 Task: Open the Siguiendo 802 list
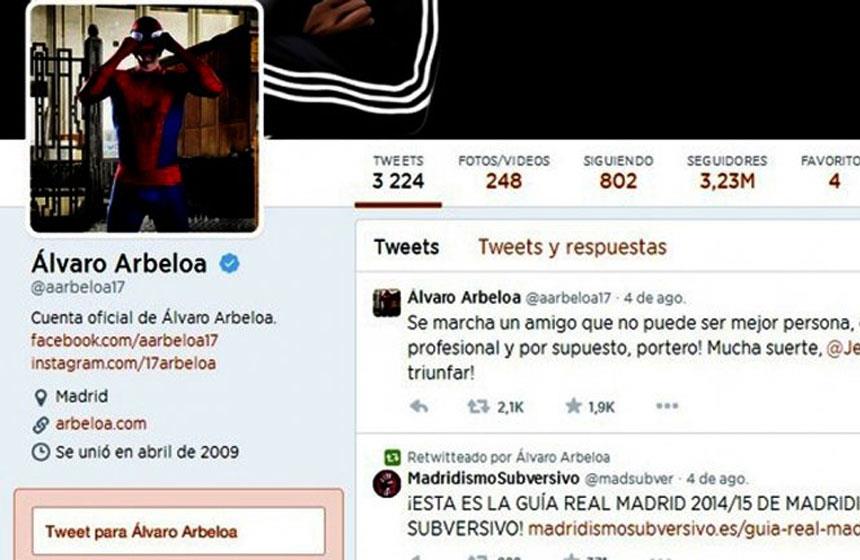point(618,173)
